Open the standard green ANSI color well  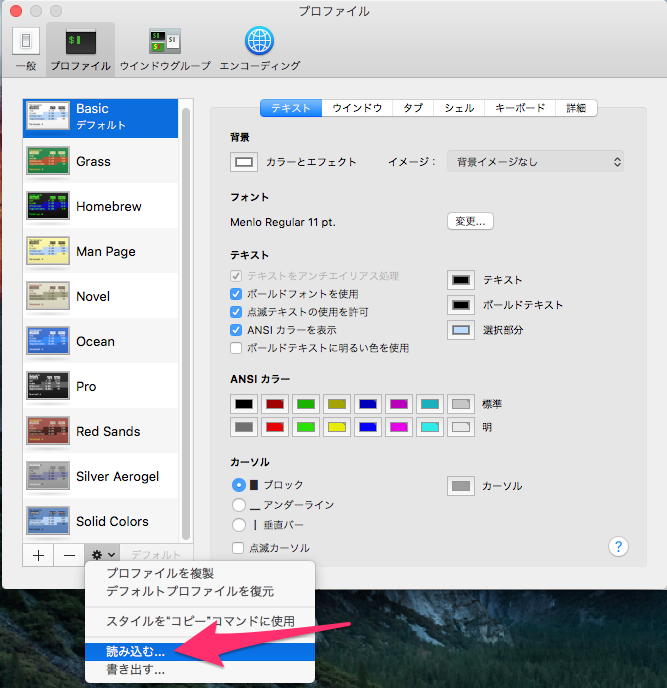tap(306, 404)
